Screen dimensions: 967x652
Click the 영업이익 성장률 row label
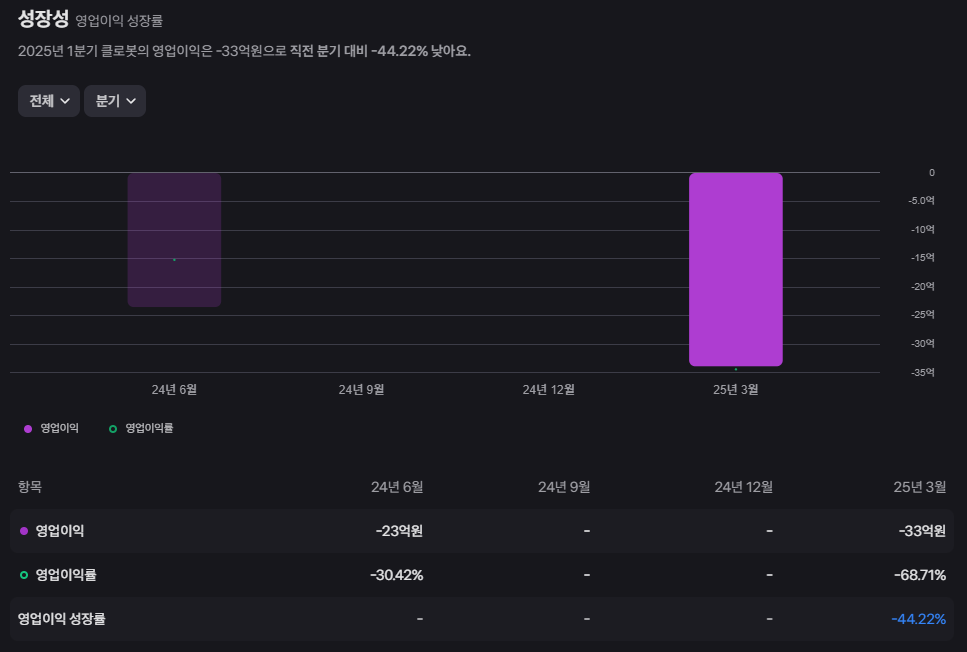[x=62, y=619]
